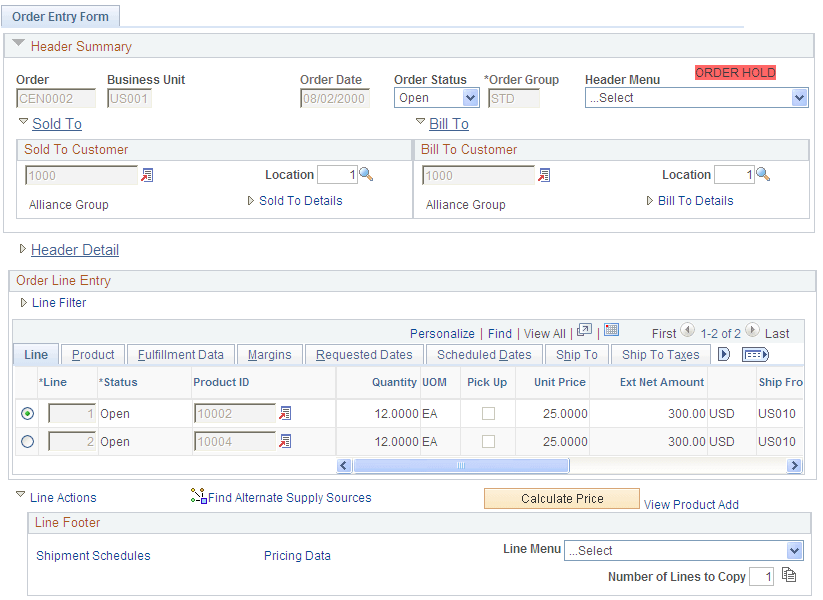Select radio button for line 2
The height and width of the screenshot is (600, 823).
[27, 441]
